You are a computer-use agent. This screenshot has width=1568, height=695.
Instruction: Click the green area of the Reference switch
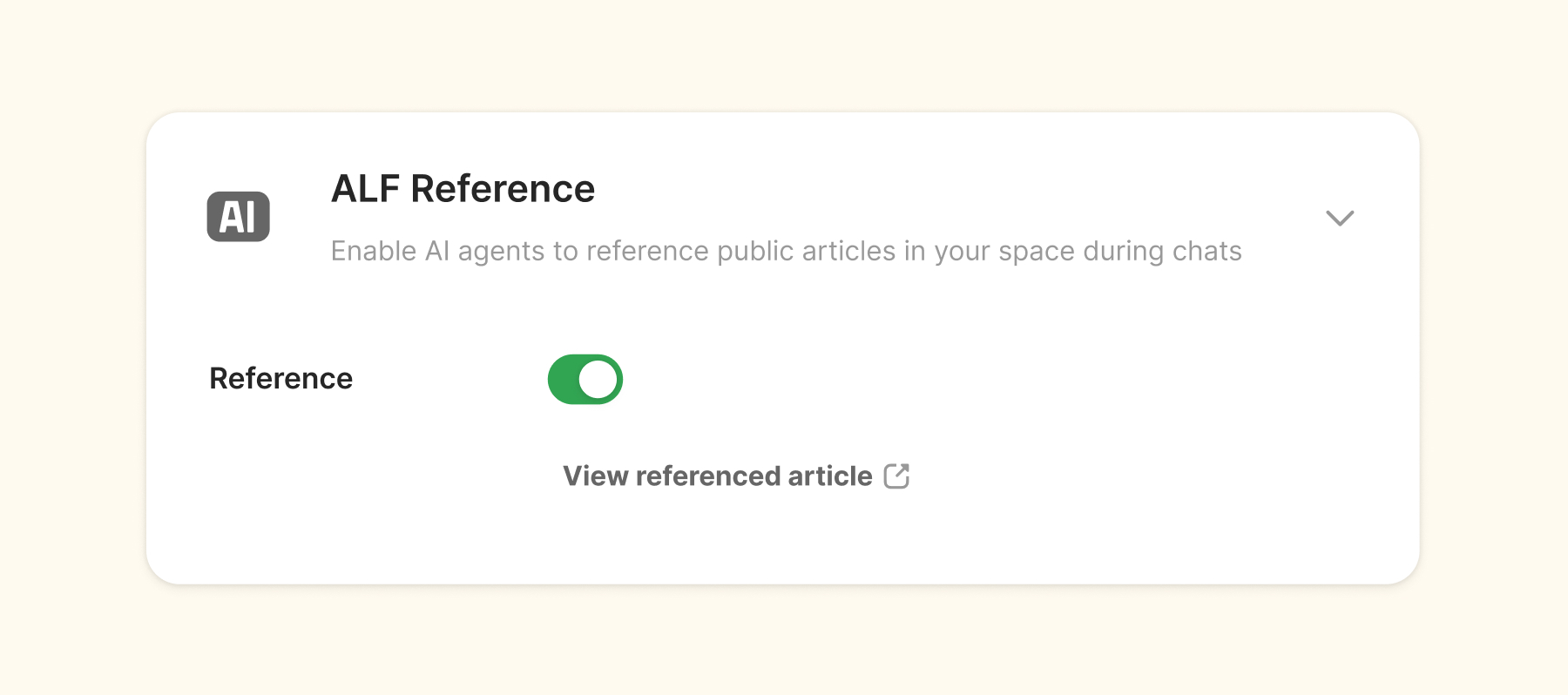[564, 380]
